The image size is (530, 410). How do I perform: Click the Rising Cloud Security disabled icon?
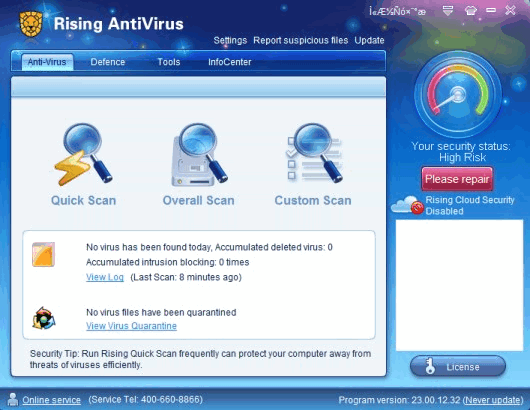[x=408, y=205]
